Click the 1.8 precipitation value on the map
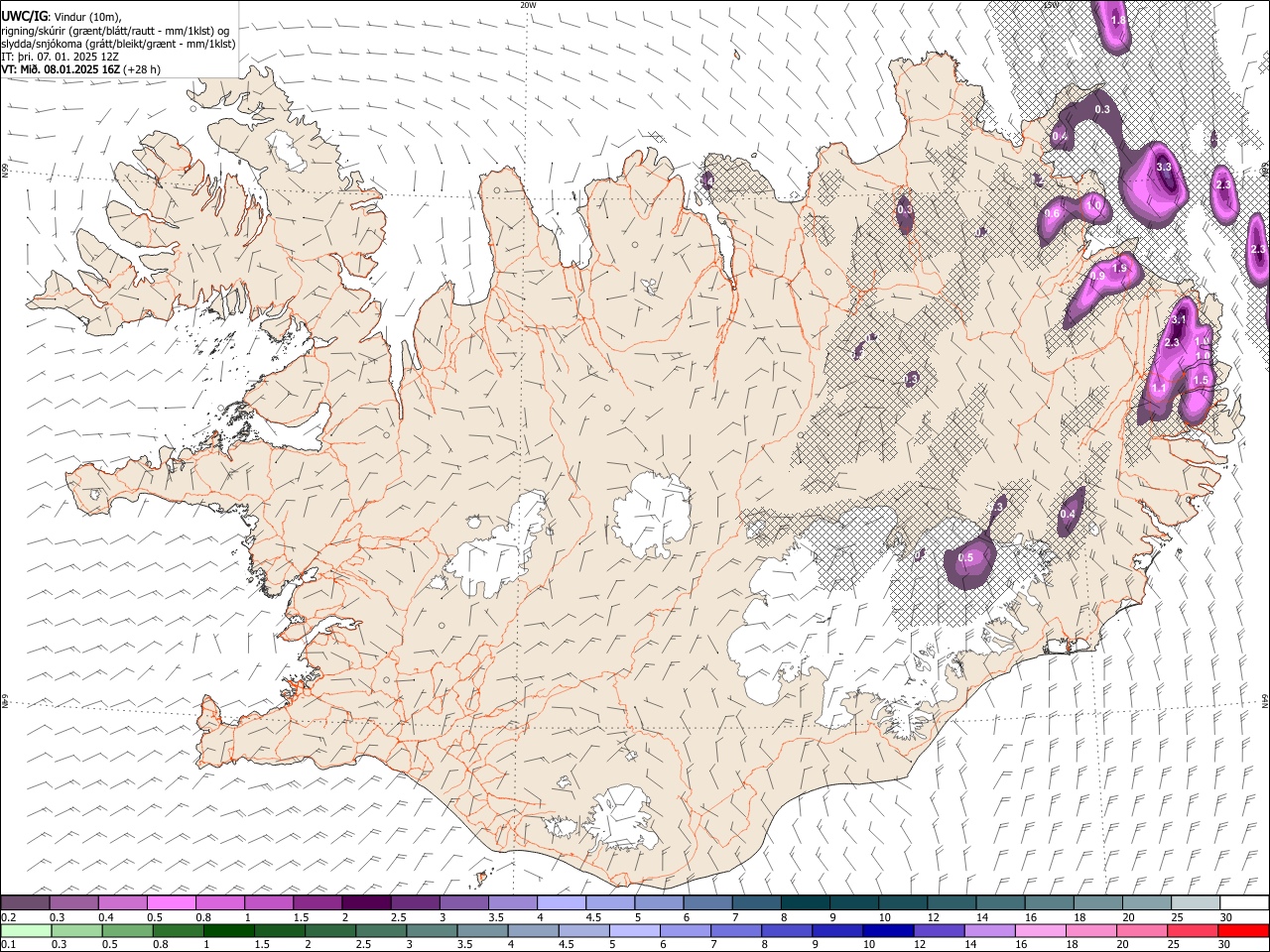The height and width of the screenshot is (952, 1270). pos(1119,21)
